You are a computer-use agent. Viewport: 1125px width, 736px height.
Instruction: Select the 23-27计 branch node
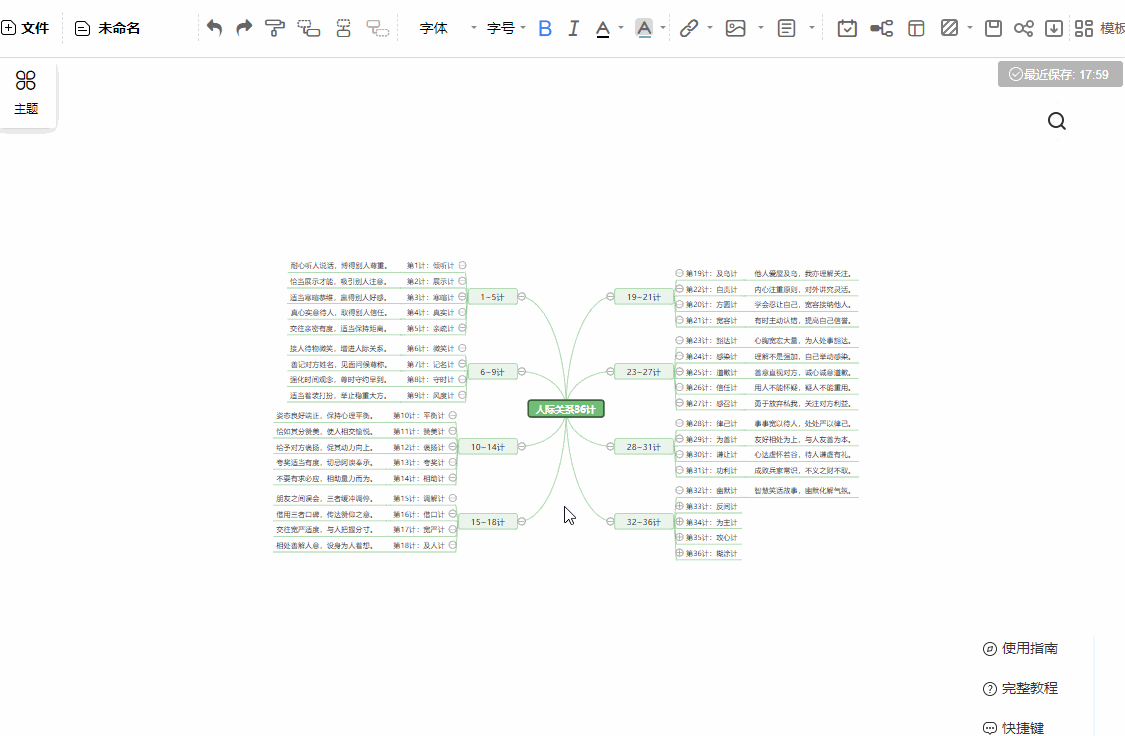tap(644, 372)
